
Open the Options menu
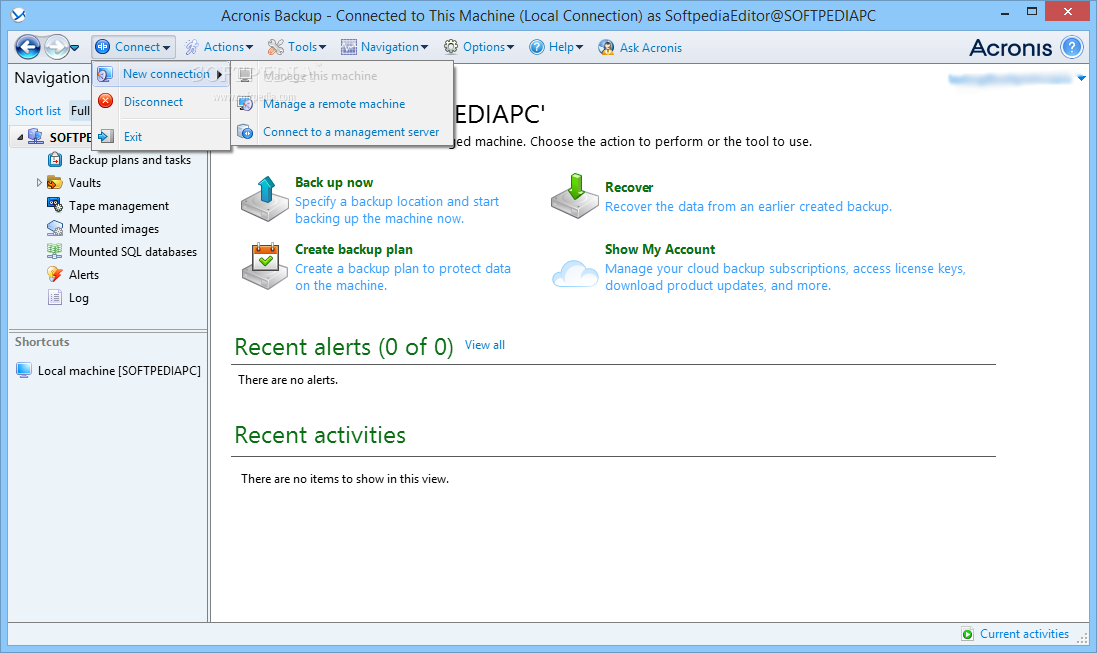click(479, 47)
